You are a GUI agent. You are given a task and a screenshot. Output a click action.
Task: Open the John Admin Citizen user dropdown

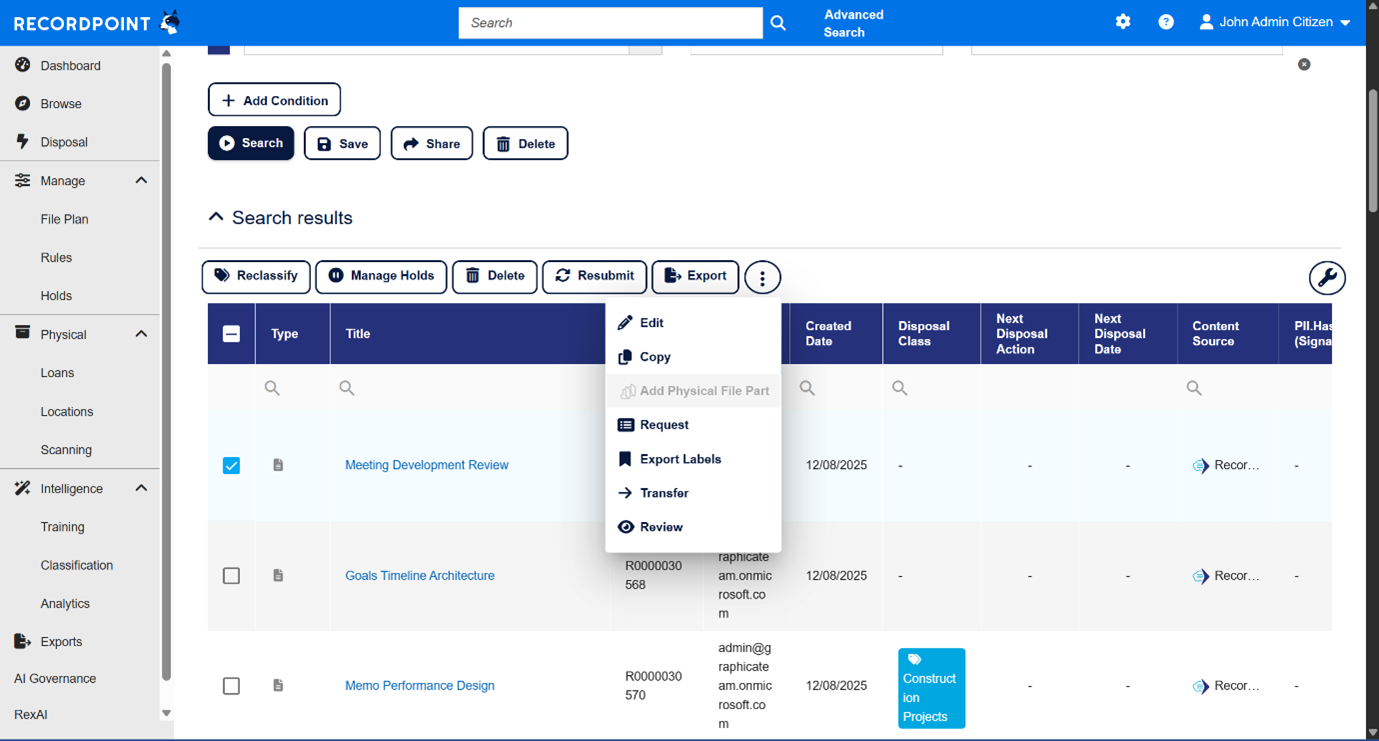click(1275, 22)
